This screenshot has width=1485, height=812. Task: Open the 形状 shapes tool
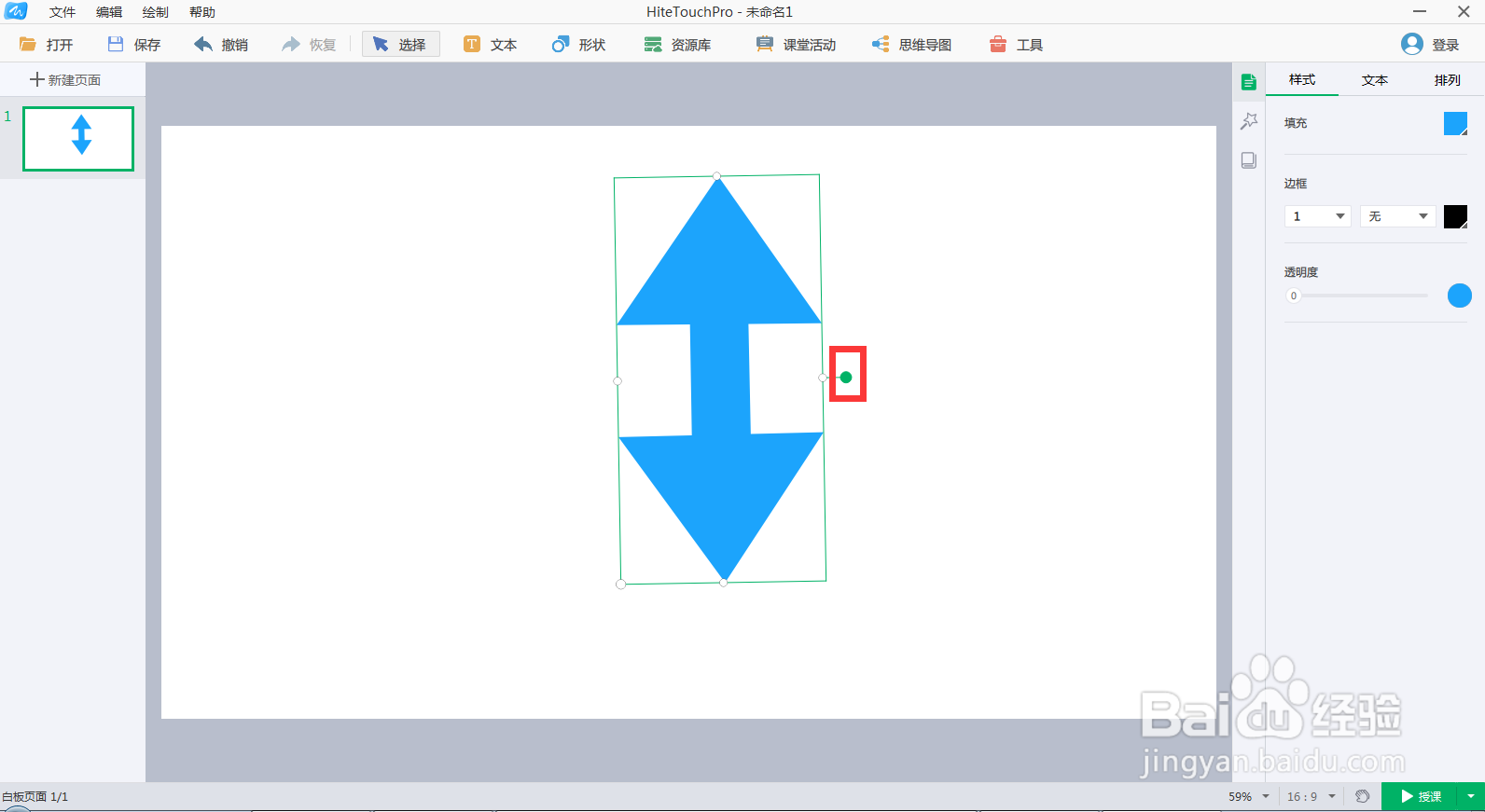coord(578,45)
